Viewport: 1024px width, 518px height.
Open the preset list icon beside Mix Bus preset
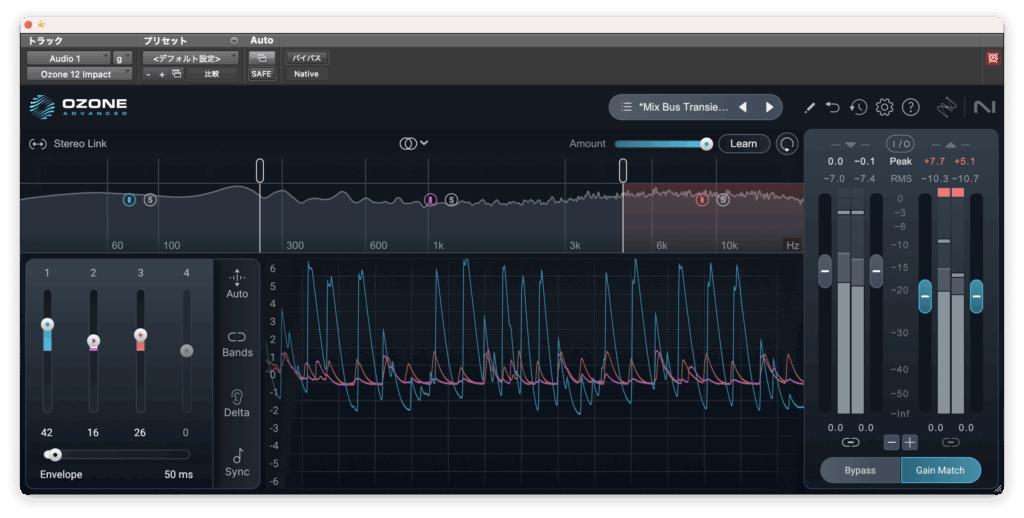point(626,107)
